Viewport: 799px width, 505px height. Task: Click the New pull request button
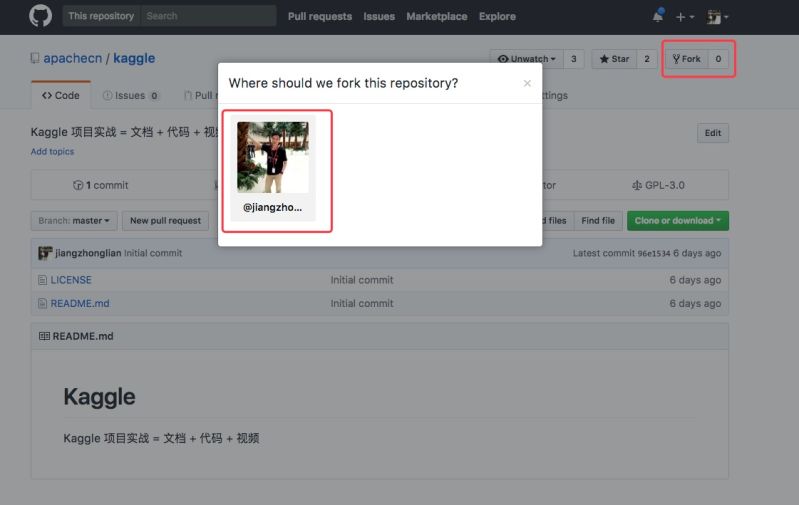[166, 221]
